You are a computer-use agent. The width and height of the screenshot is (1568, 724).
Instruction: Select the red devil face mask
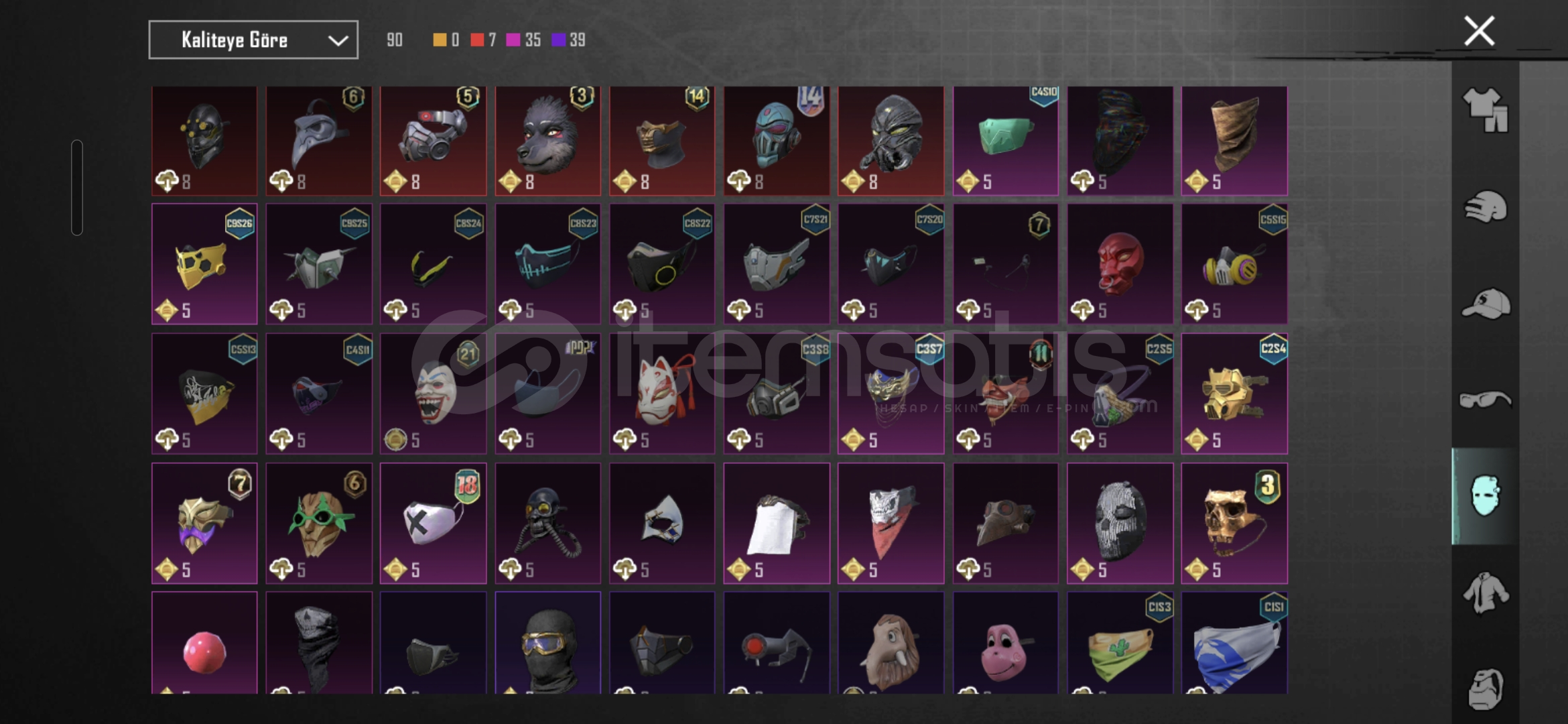click(x=1120, y=264)
